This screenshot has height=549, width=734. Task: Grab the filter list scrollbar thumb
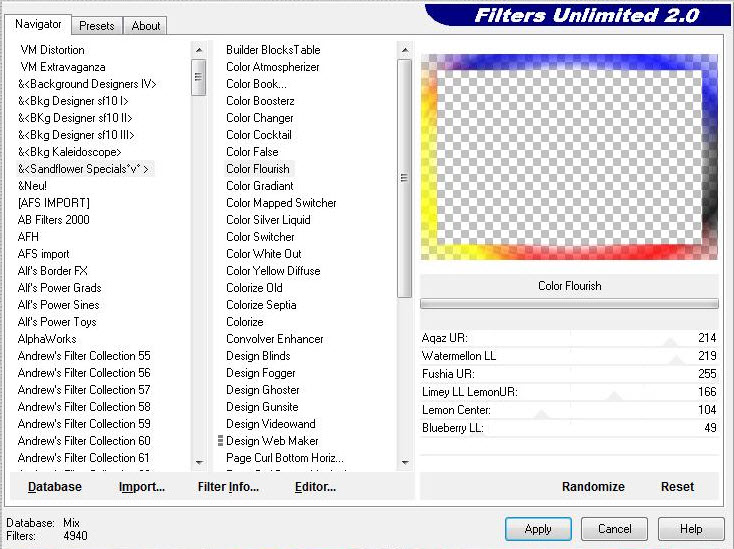[x=404, y=178]
